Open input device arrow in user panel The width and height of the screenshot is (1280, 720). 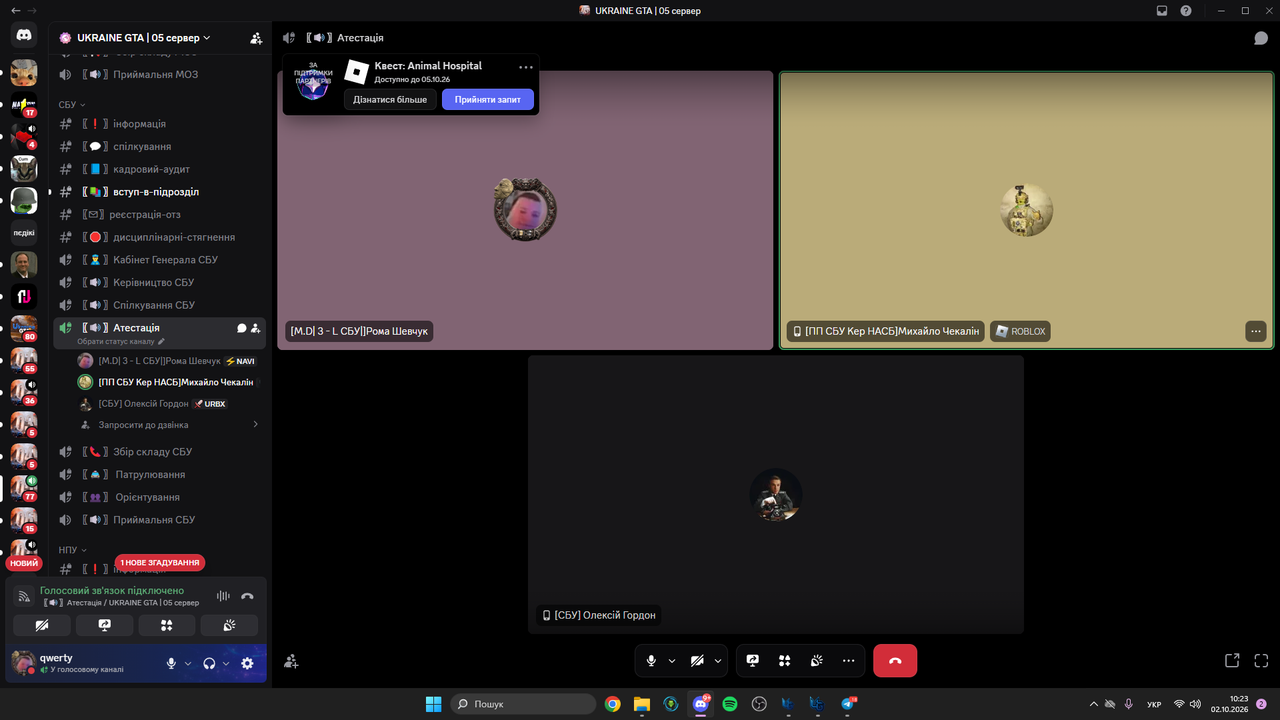187,663
